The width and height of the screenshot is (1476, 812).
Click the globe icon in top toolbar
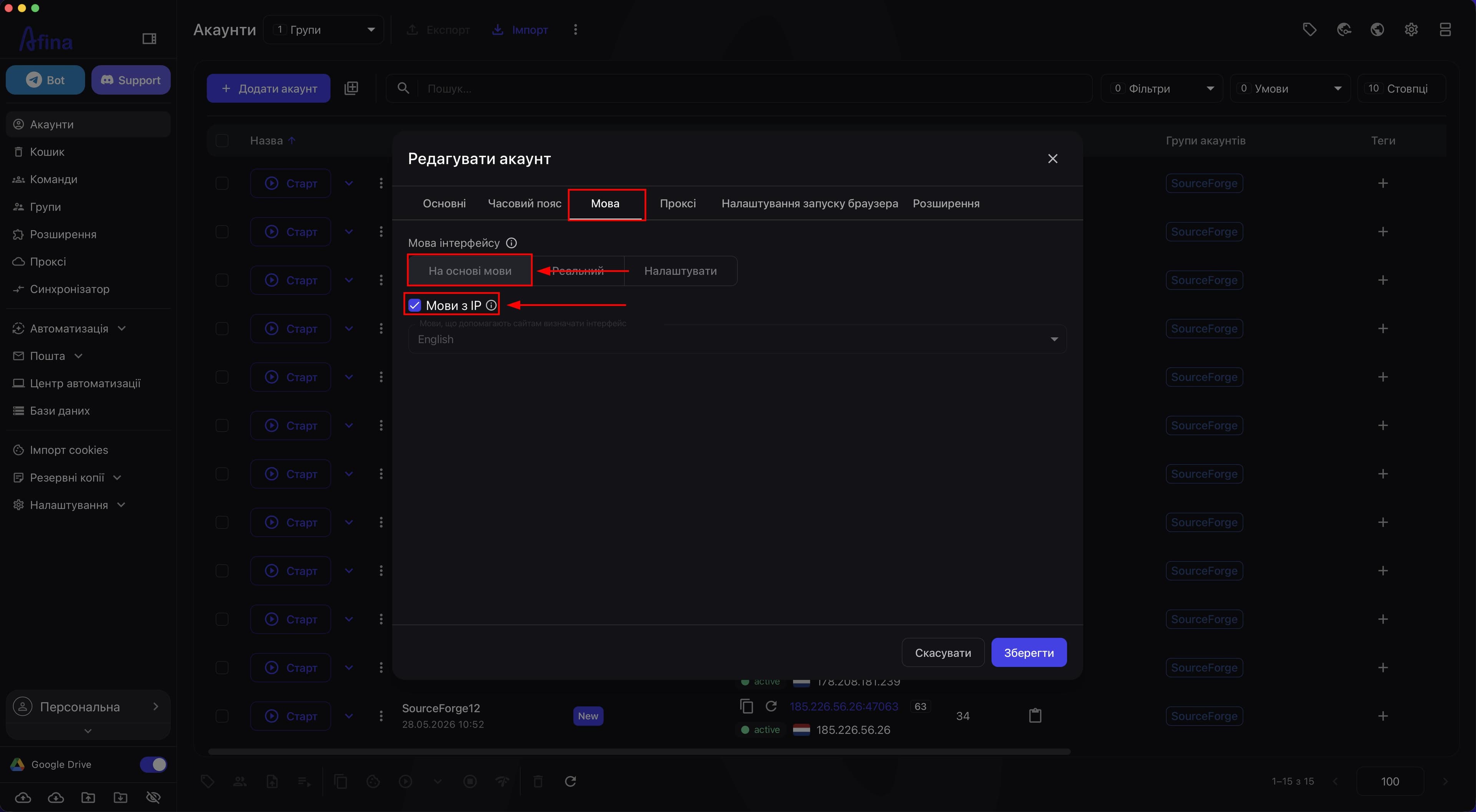1378,29
